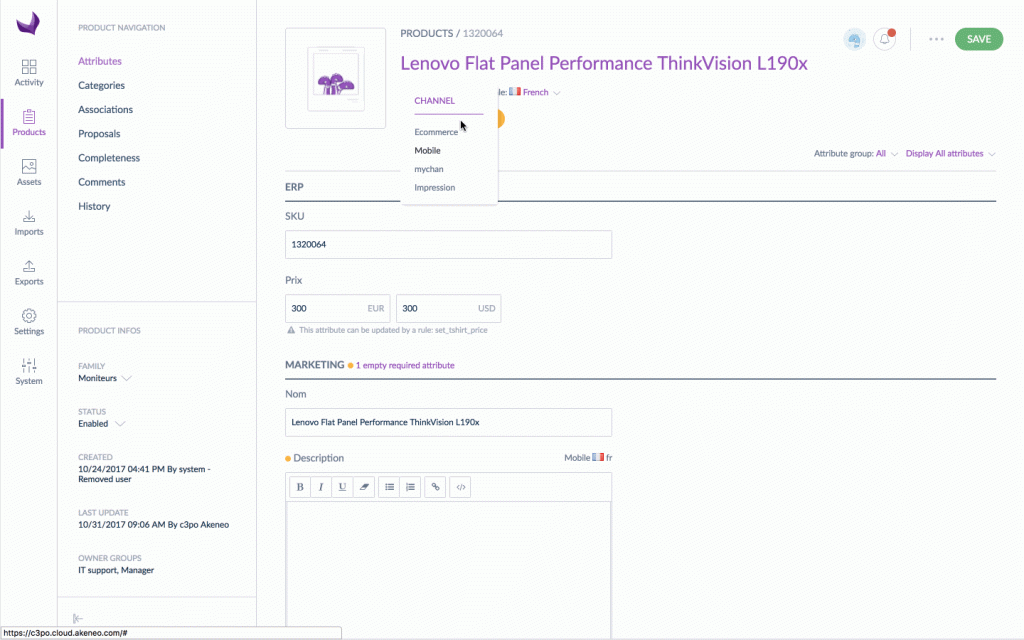Click the PRODUCTS breadcrumb link
This screenshot has height=640, width=1024.
[x=426, y=33]
